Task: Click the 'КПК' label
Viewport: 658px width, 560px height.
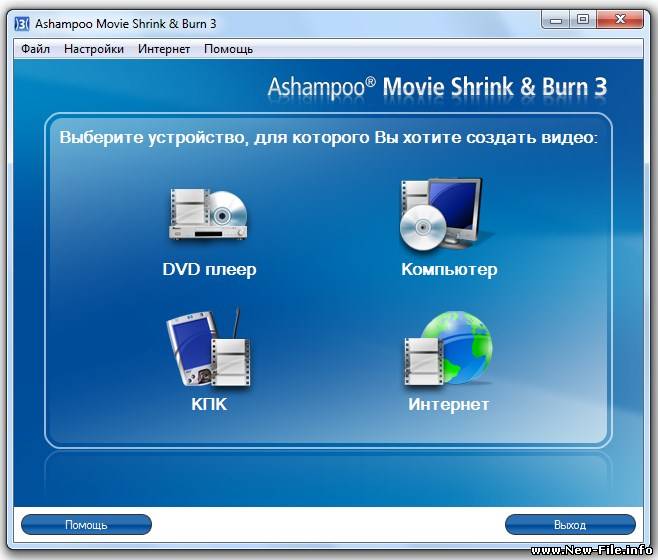Action: (x=209, y=404)
